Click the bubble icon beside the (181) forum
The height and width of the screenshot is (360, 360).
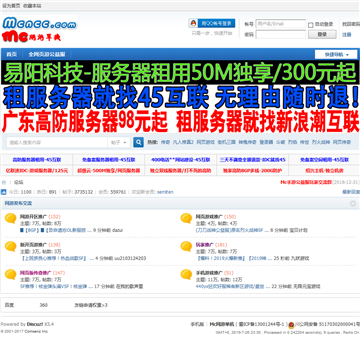coord(186,246)
